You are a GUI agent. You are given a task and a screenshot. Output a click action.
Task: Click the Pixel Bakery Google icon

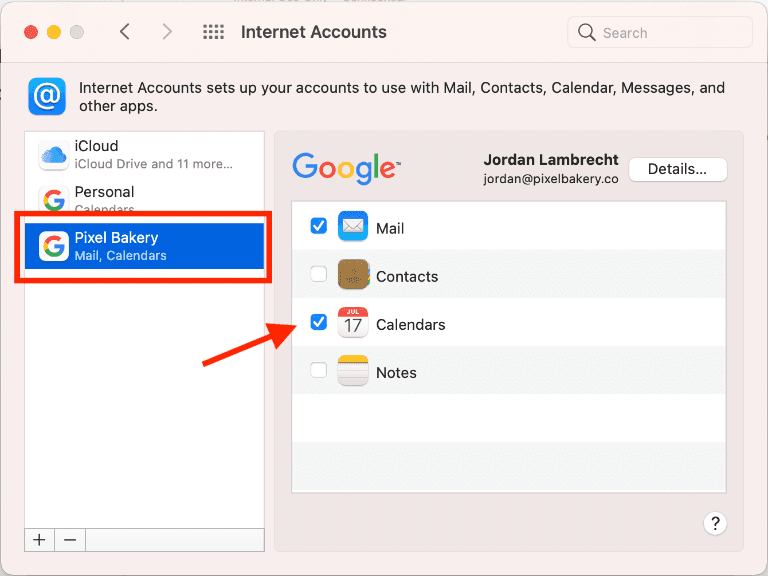(x=54, y=246)
